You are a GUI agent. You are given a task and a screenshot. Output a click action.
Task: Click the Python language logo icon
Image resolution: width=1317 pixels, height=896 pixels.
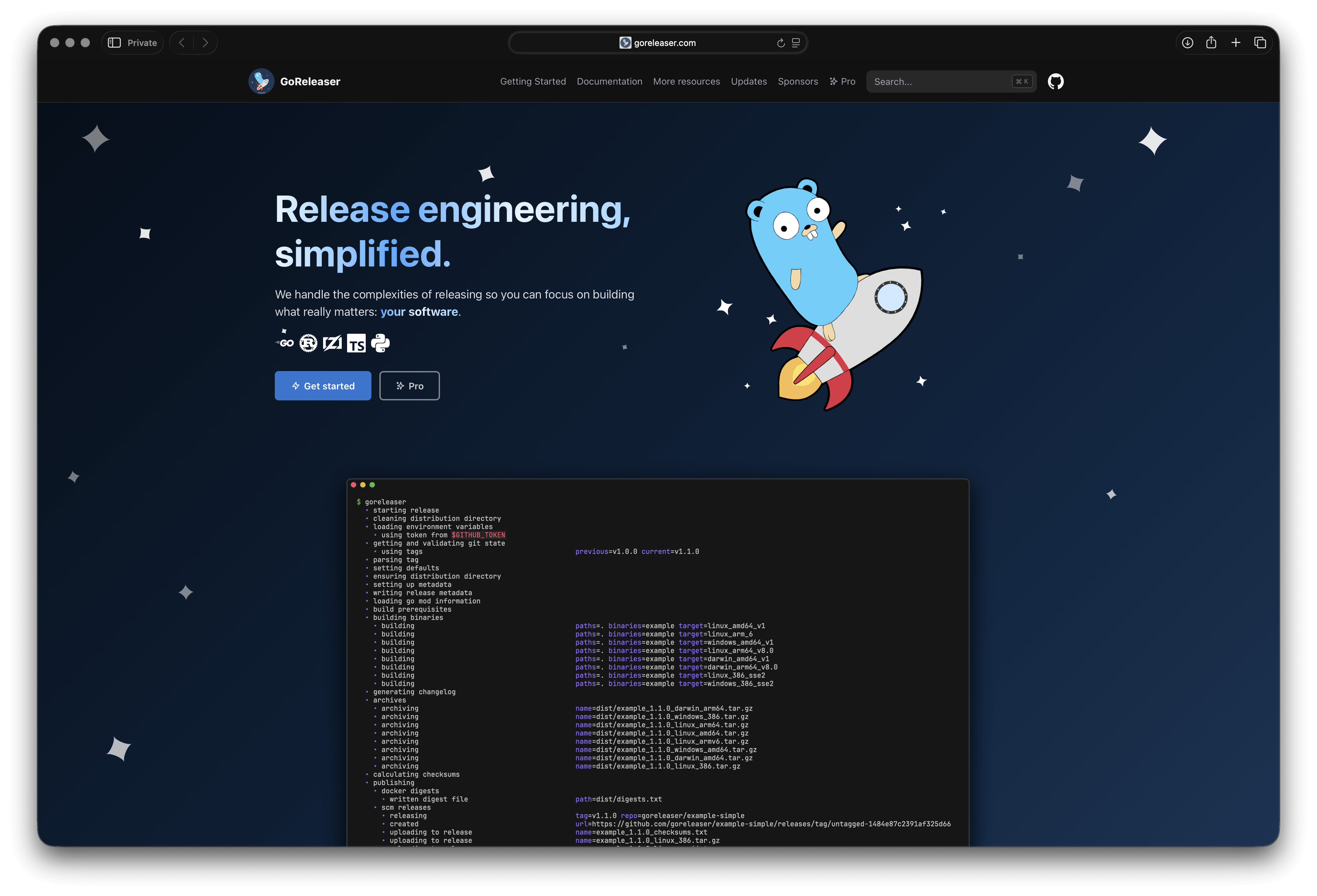coord(380,343)
